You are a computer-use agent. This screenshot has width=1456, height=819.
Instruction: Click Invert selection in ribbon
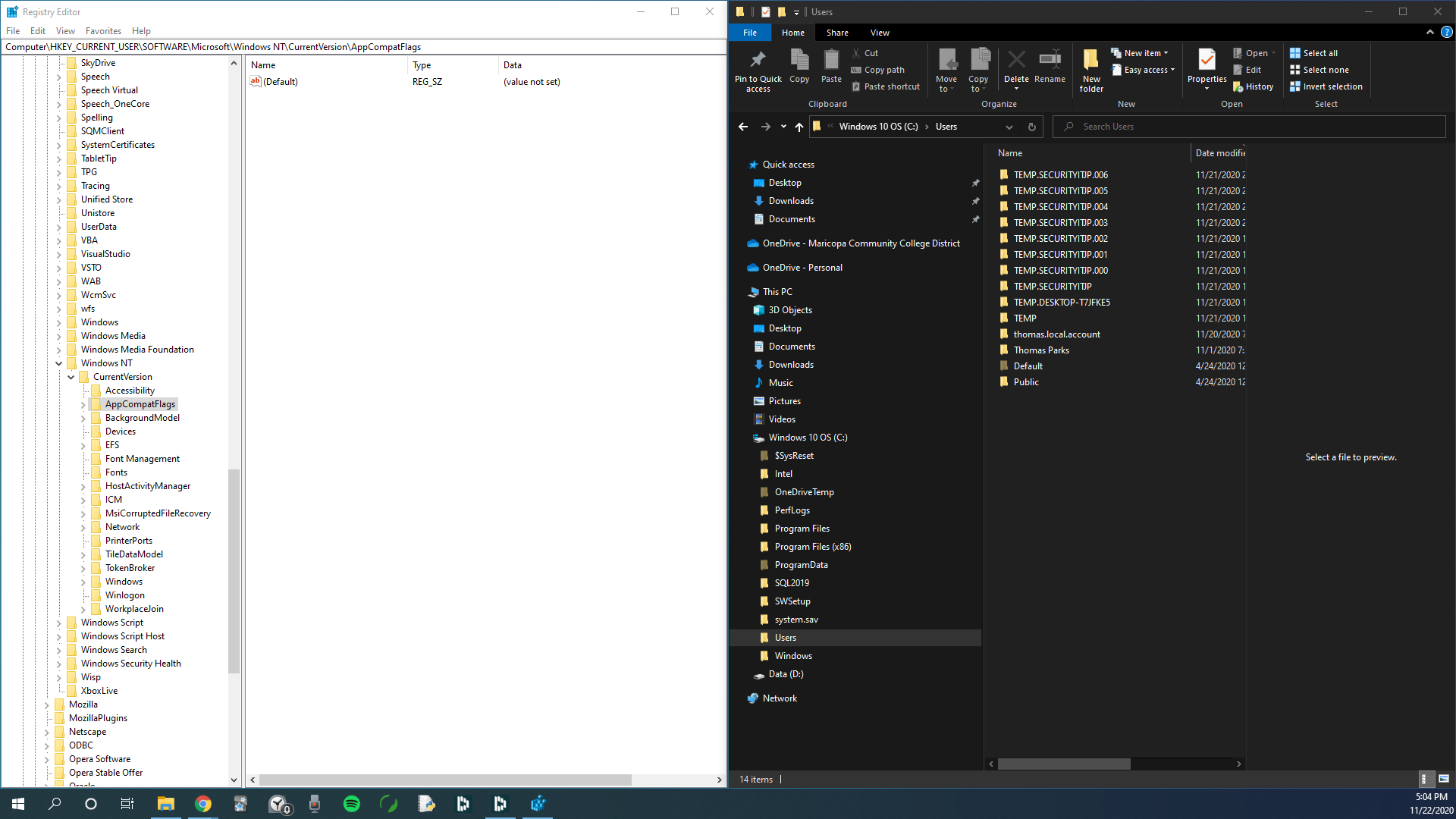(1326, 86)
